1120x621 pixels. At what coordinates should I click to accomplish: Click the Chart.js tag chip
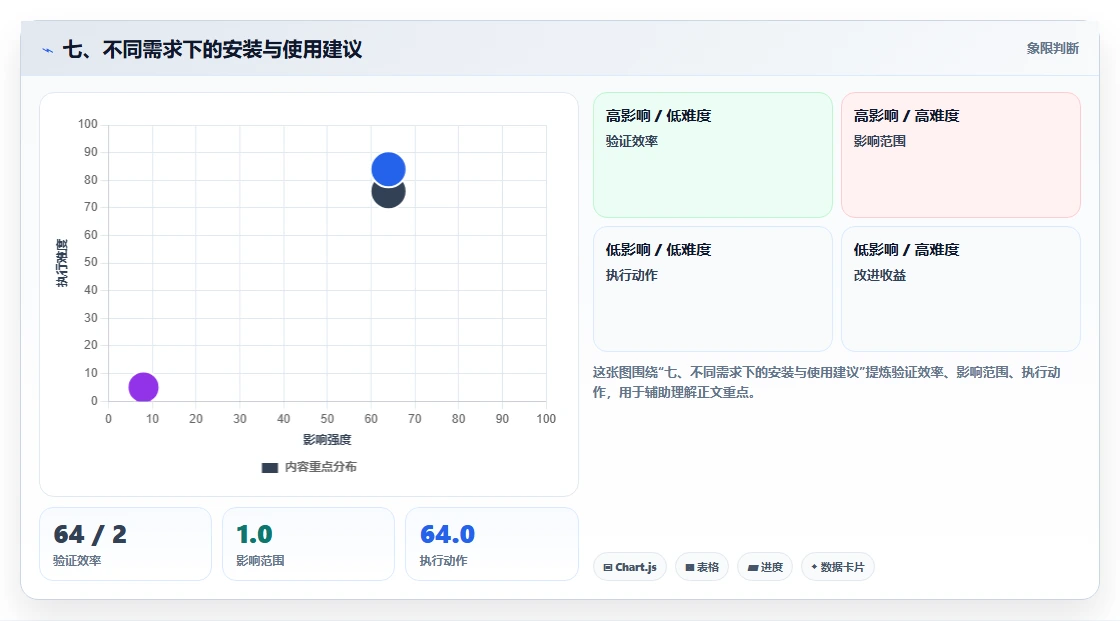(630, 567)
